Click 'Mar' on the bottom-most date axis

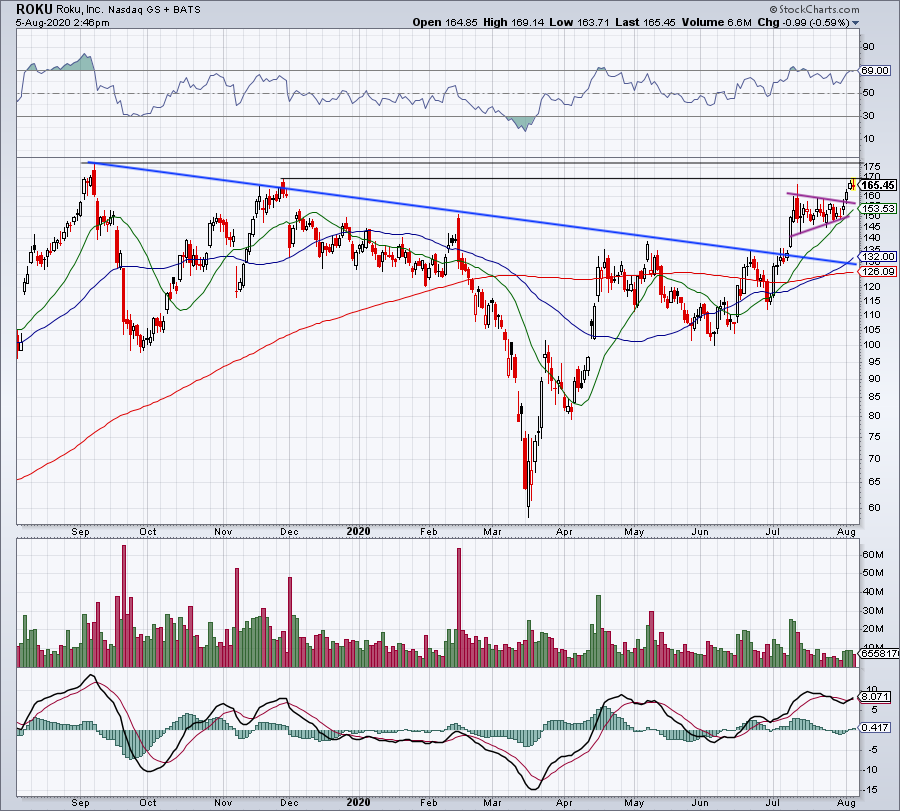[x=492, y=802]
